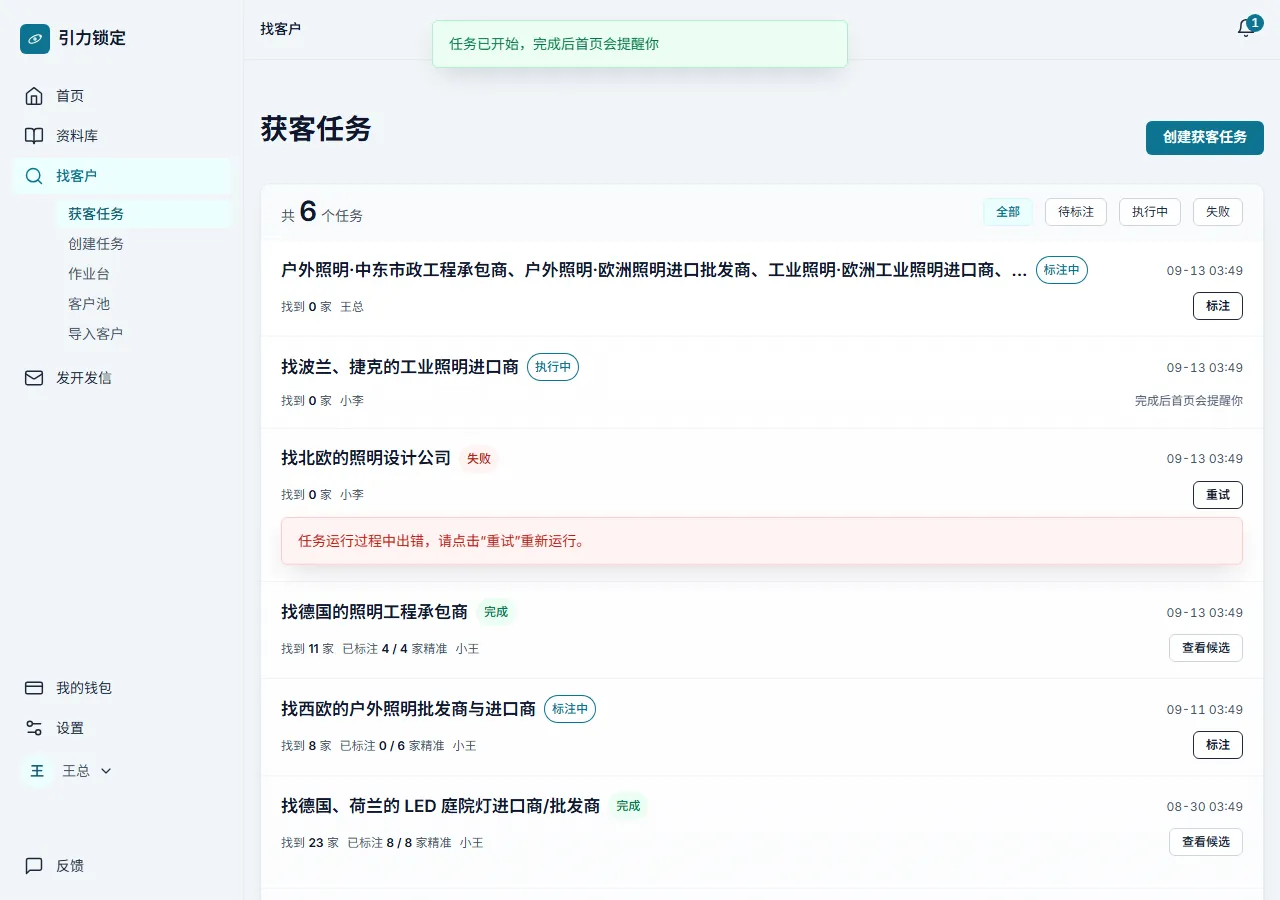1280x900 pixels.
Task: Click the 08-30 03:49 timestamp
Action: [x=1205, y=807]
